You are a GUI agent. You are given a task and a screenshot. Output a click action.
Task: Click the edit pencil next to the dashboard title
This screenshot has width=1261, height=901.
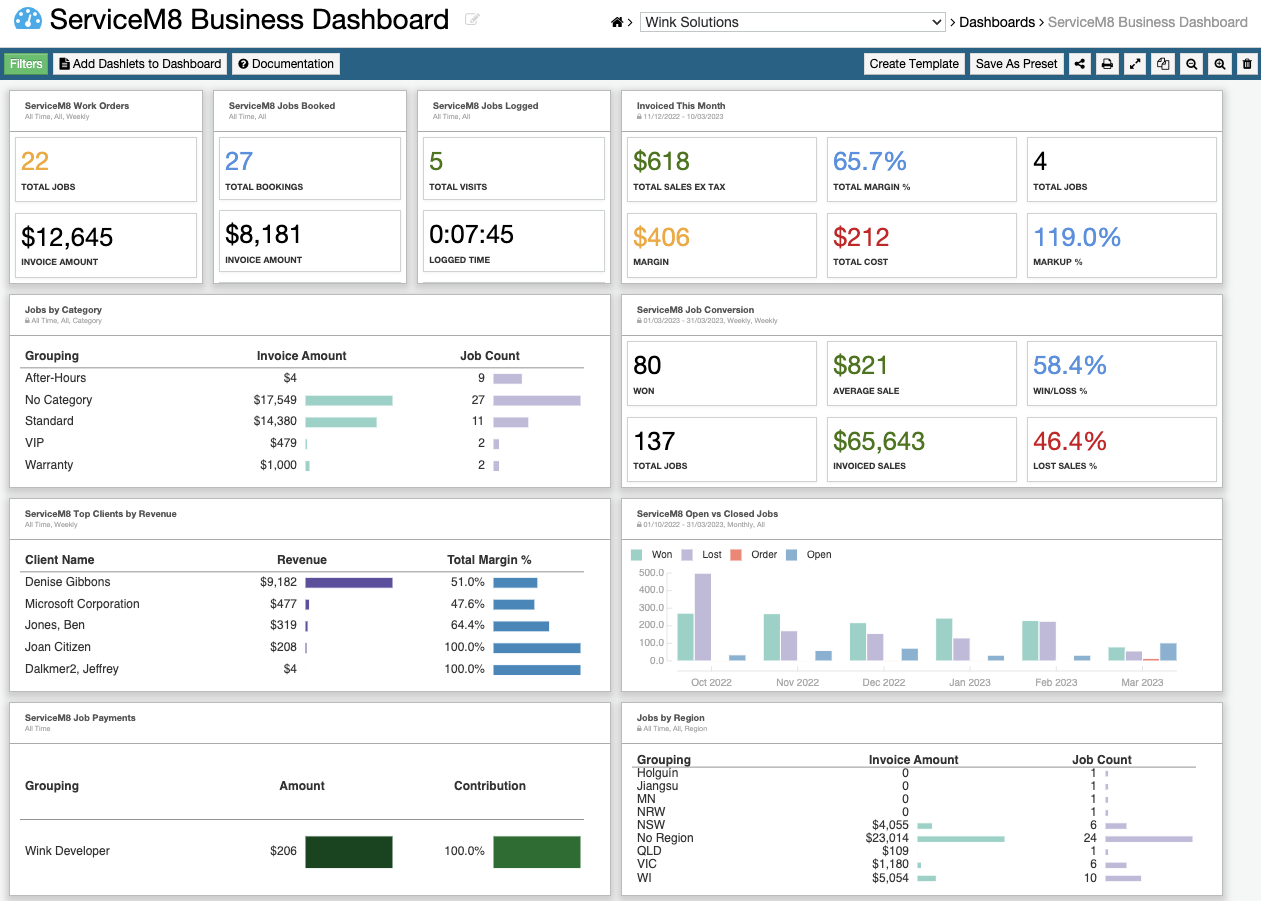pyautogui.click(x=471, y=21)
